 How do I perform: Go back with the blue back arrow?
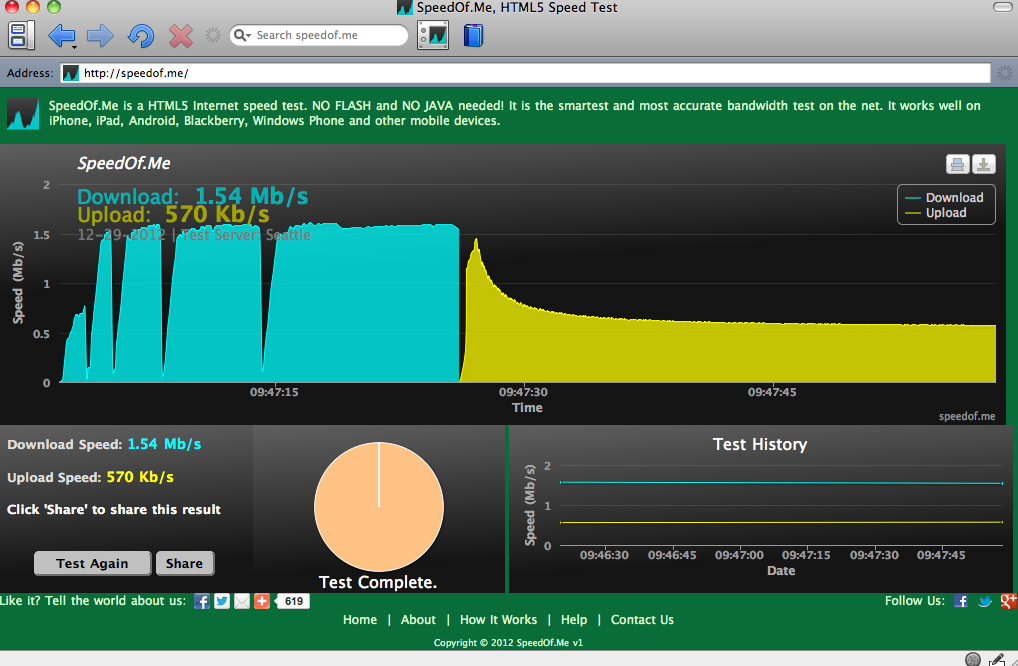tap(60, 35)
